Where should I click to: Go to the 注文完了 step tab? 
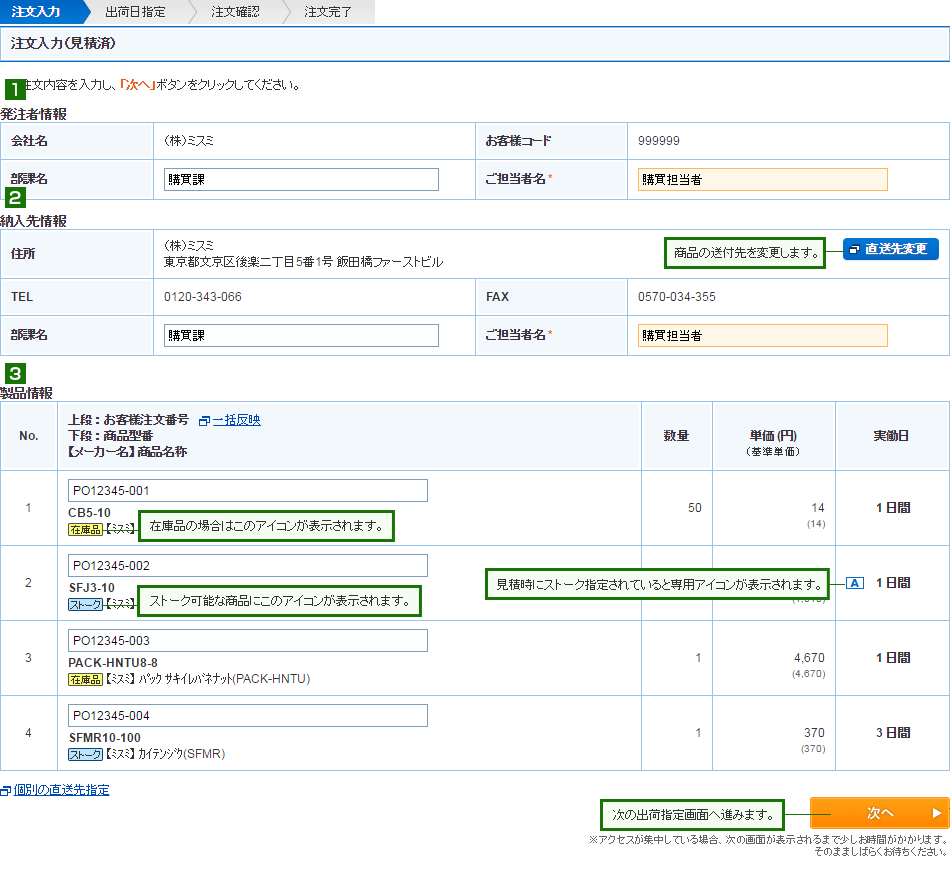point(328,12)
